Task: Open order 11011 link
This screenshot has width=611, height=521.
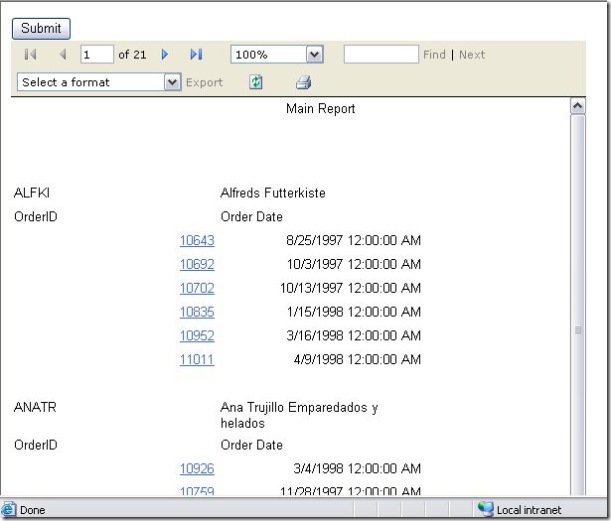Action: tap(197, 359)
